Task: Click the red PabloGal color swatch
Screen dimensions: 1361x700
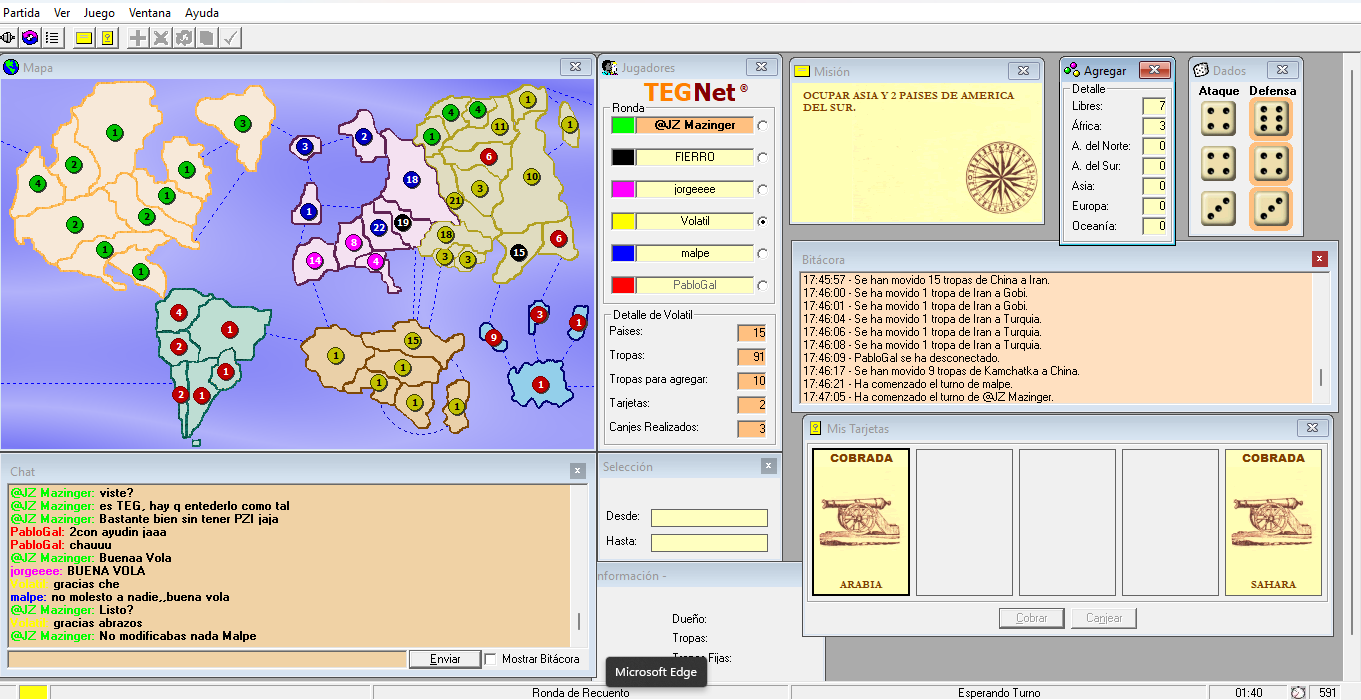Action: click(623, 285)
